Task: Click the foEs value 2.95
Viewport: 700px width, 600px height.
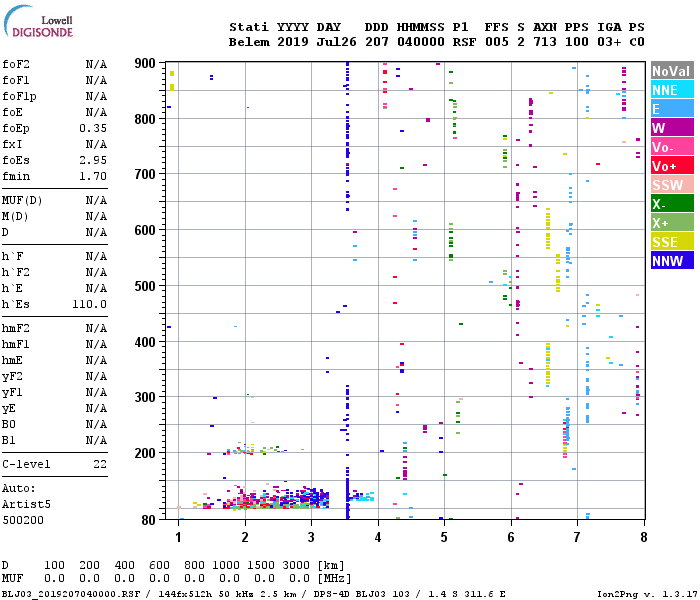Action: 93,160
